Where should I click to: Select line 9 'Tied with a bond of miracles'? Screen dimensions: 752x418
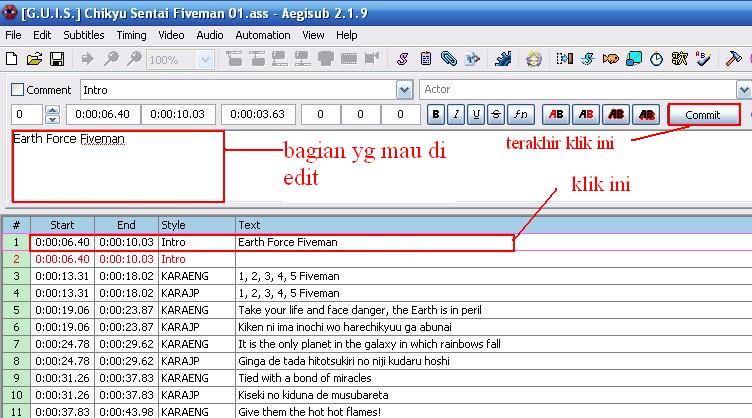click(376, 378)
